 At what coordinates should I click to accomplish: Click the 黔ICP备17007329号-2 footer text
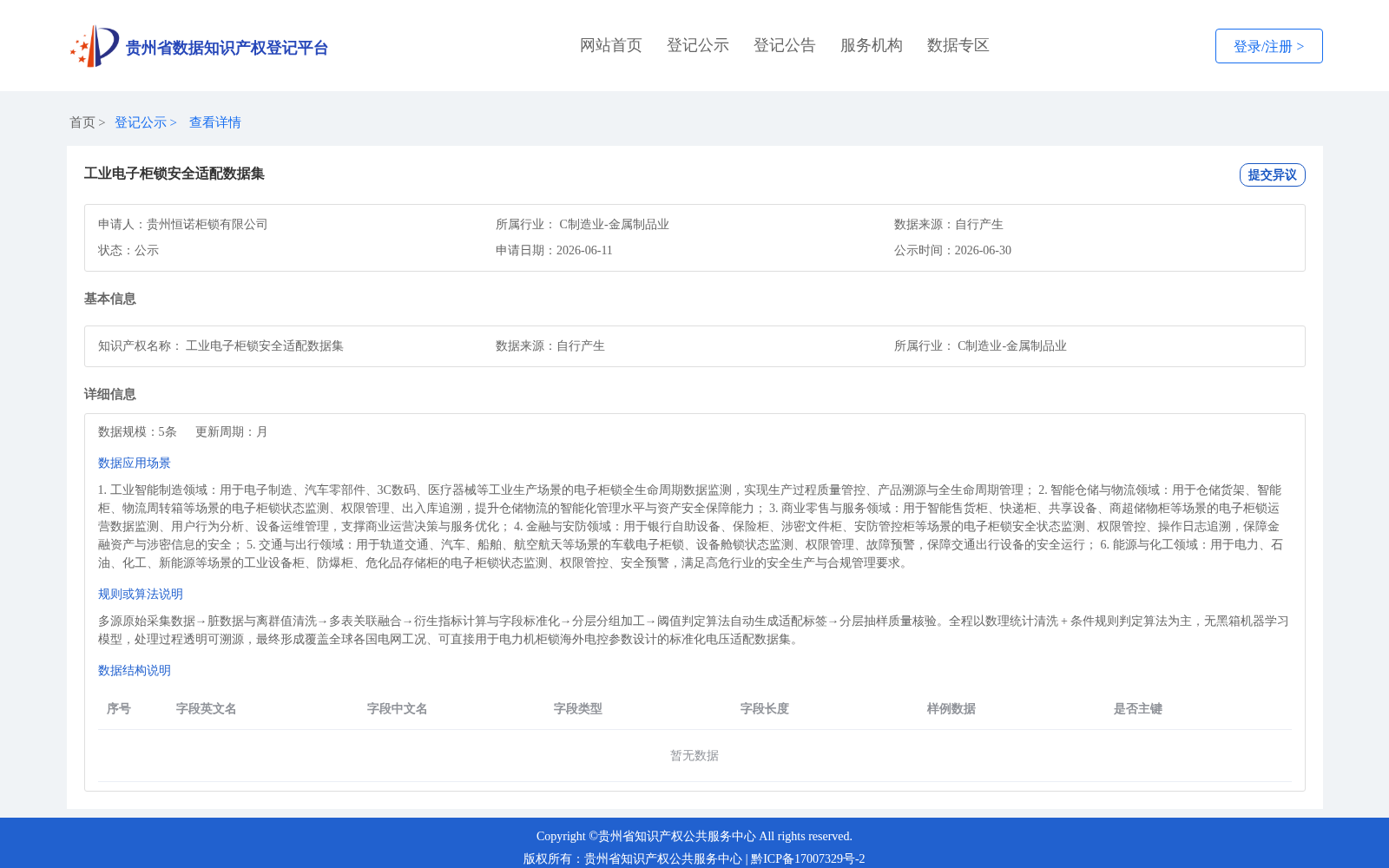click(x=808, y=858)
